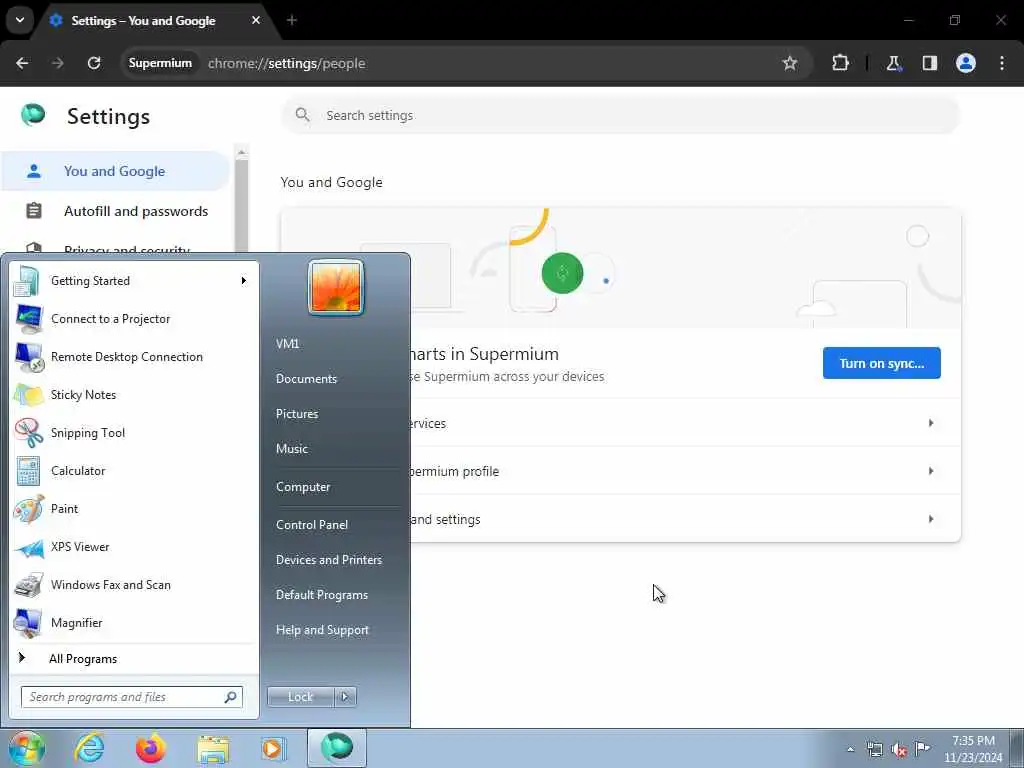Expand the Import bookmarks and settings arrow

pos(931,519)
